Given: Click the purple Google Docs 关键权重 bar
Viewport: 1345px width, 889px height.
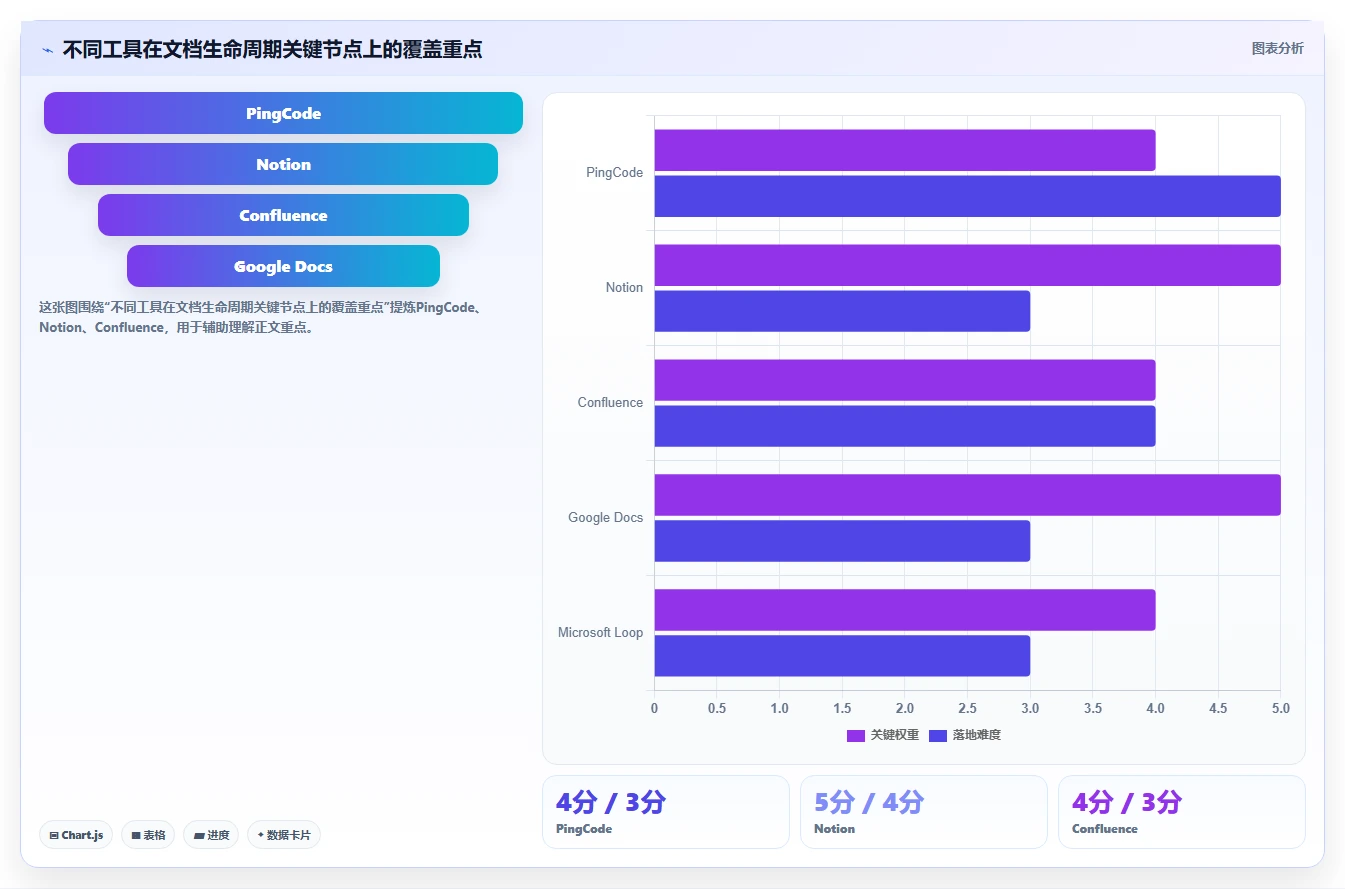Looking at the screenshot, I should pos(968,495).
